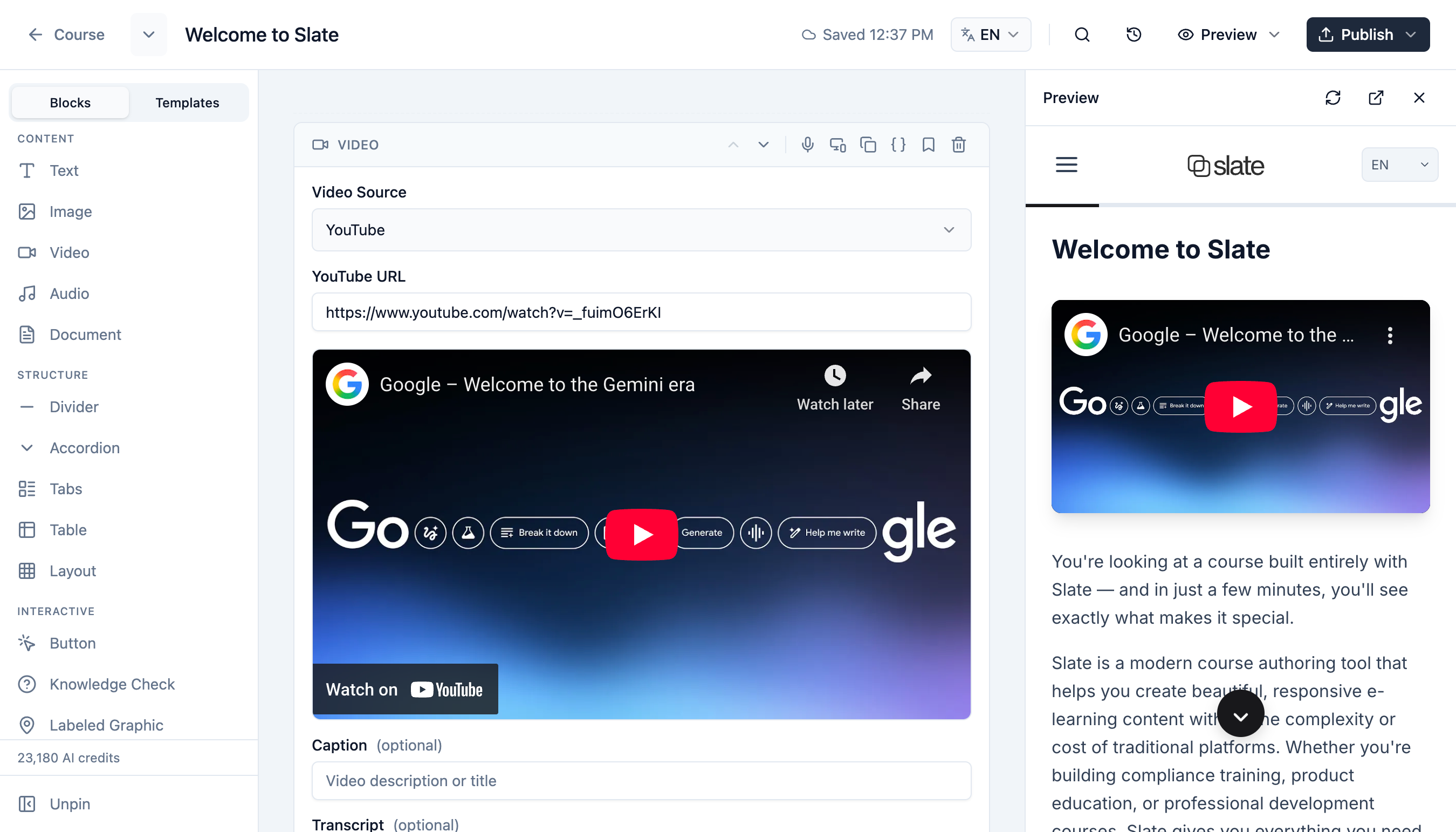This screenshot has width=1456, height=832.
Task: Record narration with the microphone icon
Action: coord(807,145)
